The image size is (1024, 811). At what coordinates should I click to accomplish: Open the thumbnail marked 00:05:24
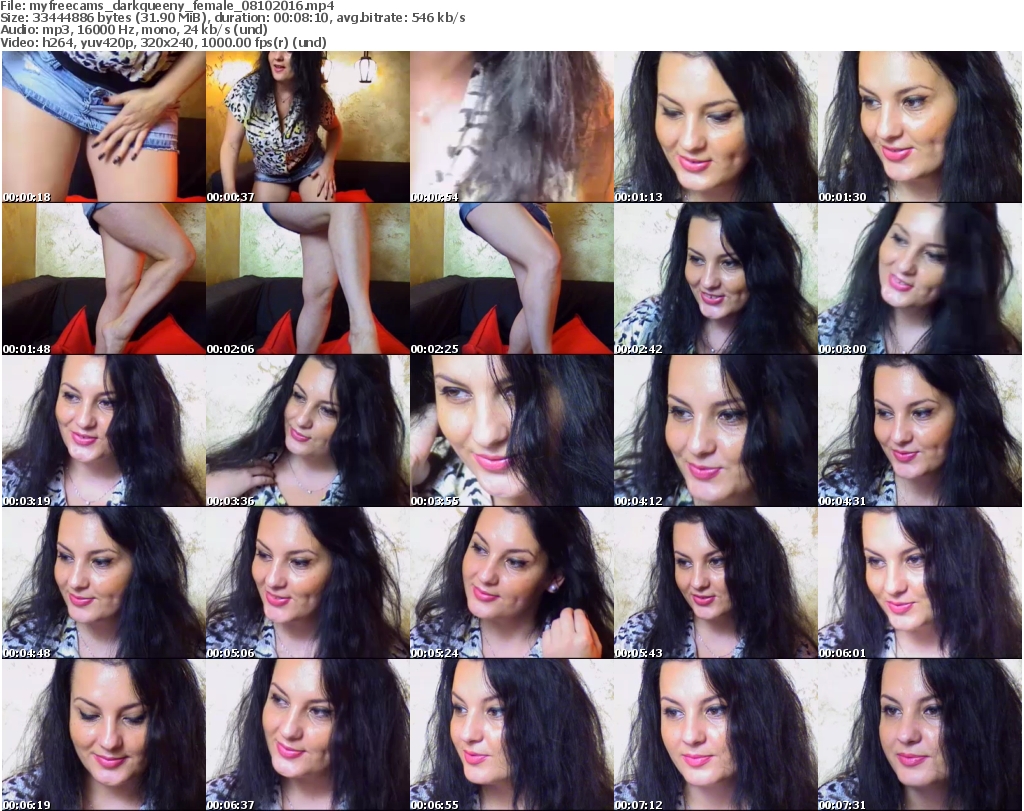click(x=511, y=583)
